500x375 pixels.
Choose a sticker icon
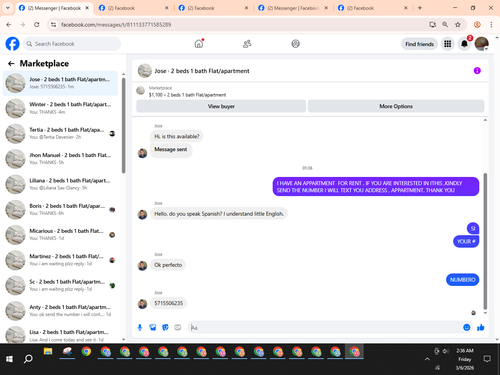pos(165,327)
